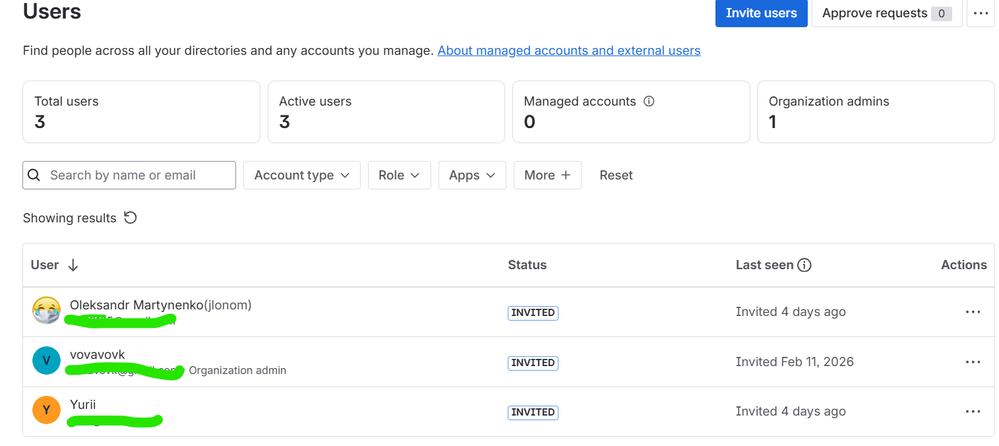Click the Organization admins card
The height and width of the screenshot is (446, 999).
[x=875, y=112]
